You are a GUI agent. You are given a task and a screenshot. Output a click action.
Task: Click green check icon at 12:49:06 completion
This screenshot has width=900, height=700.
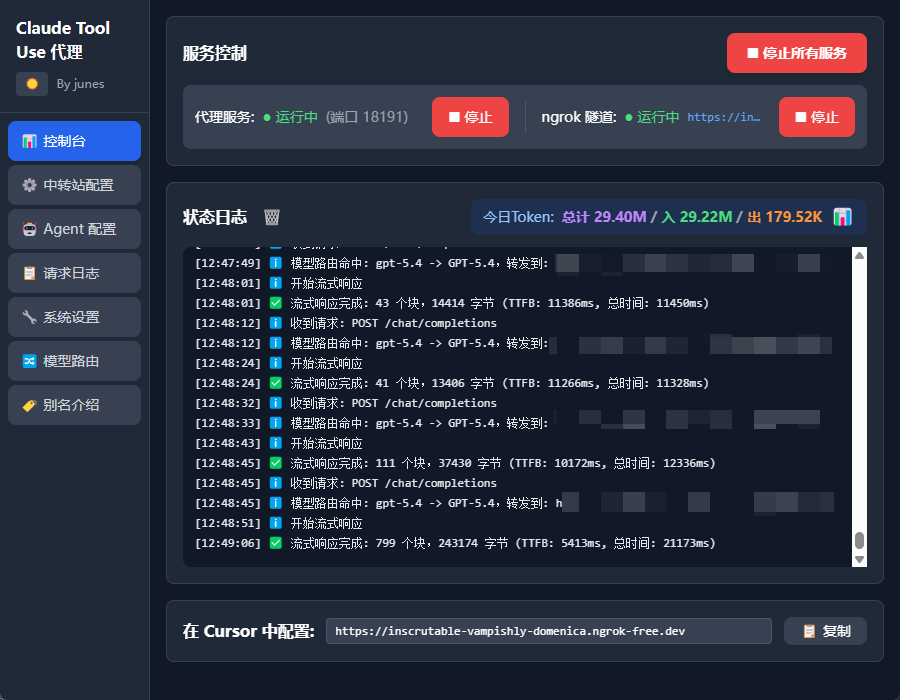276,543
